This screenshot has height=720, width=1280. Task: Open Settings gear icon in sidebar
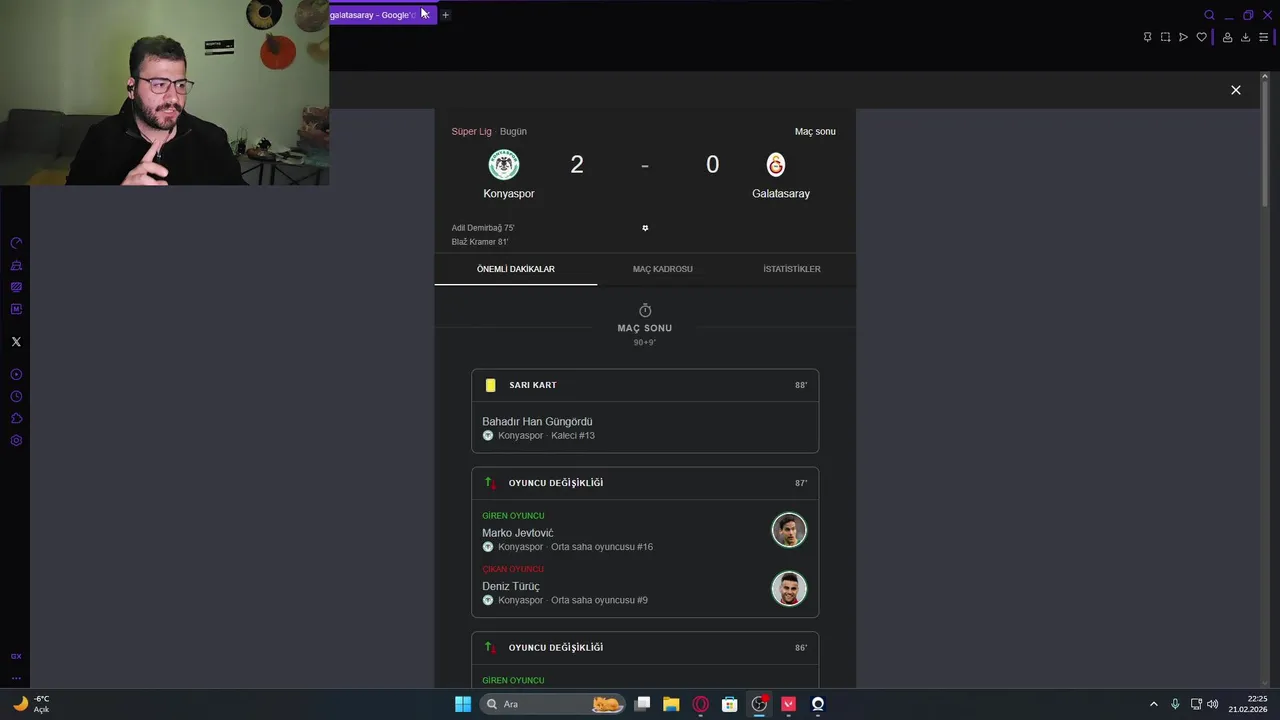click(16, 441)
